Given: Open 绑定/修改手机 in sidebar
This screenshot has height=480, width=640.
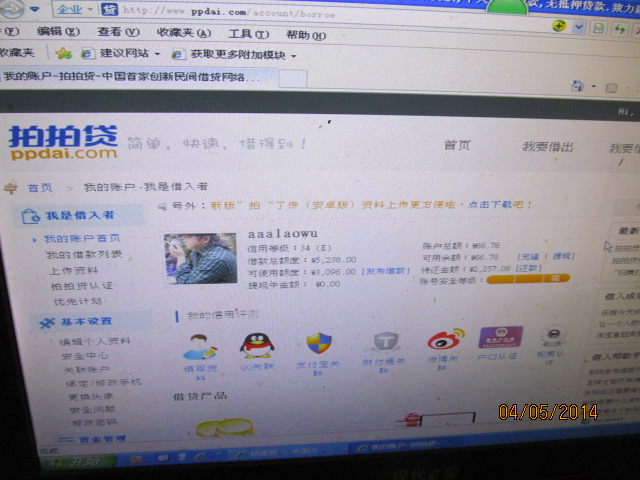Looking at the screenshot, I should (x=103, y=383).
